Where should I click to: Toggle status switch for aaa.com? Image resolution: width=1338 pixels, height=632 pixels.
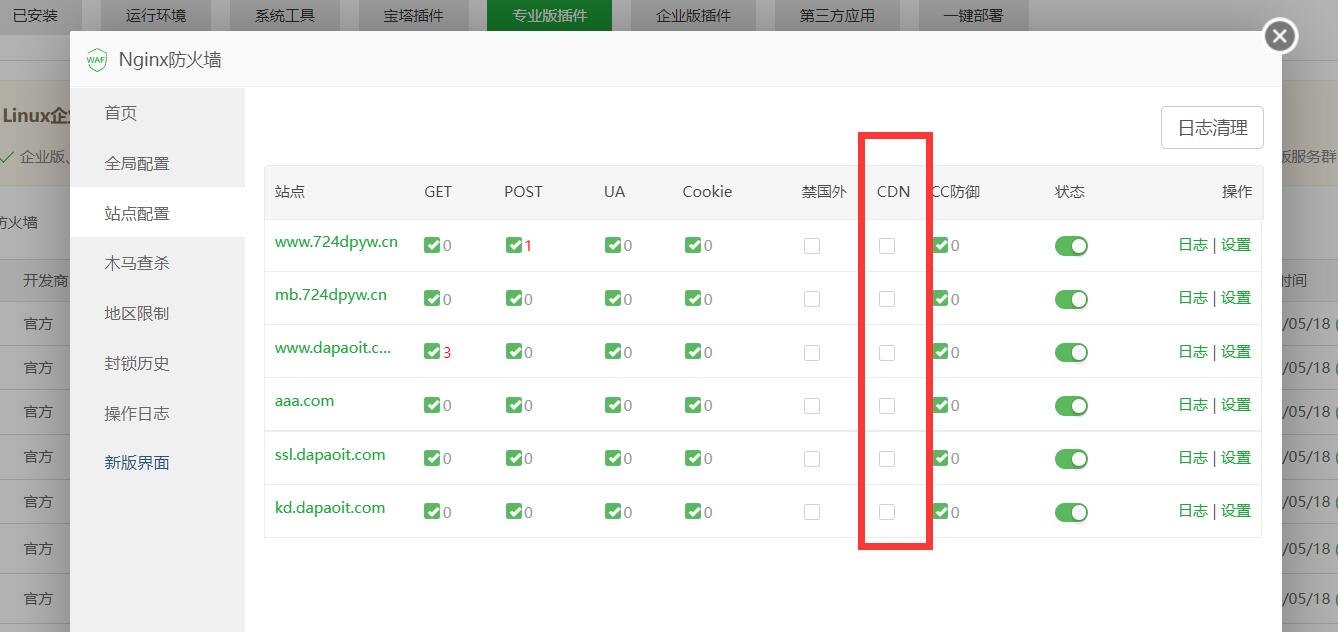point(1071,405)
